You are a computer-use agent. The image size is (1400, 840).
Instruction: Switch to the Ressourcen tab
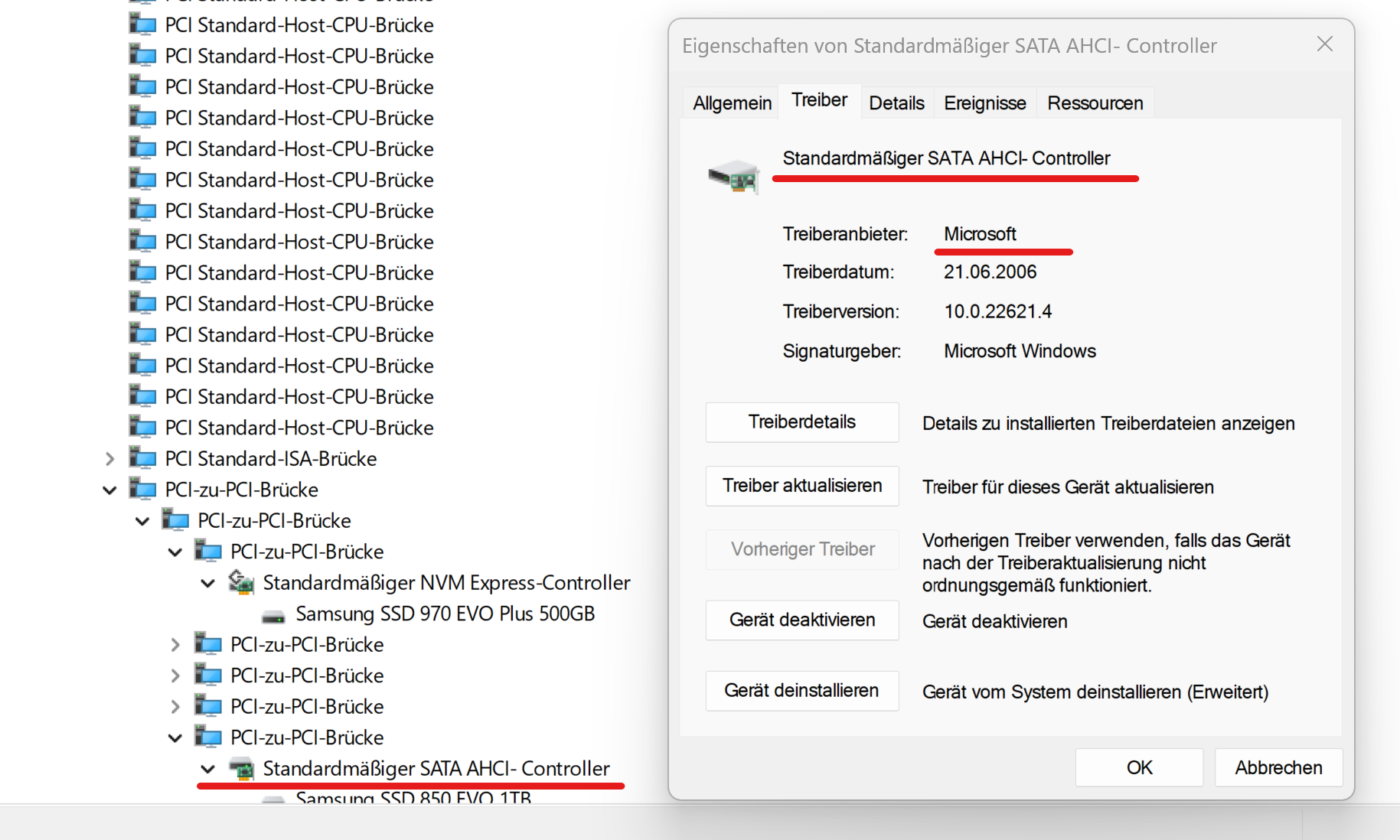pos(1095,103)
